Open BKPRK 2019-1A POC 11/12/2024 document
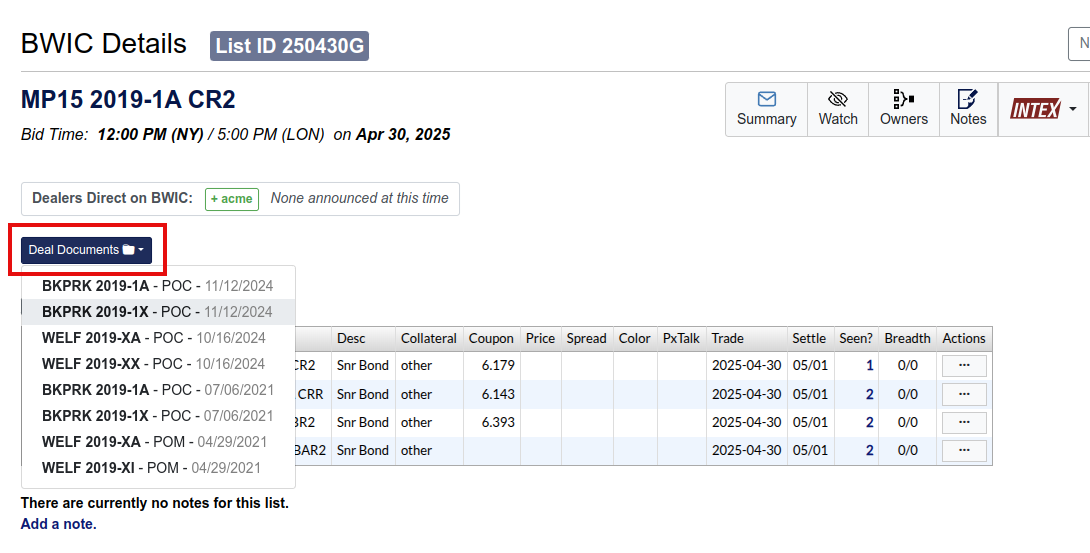Image resolution: width=1090 pixels, height=553 pixels. pos(157,286)
